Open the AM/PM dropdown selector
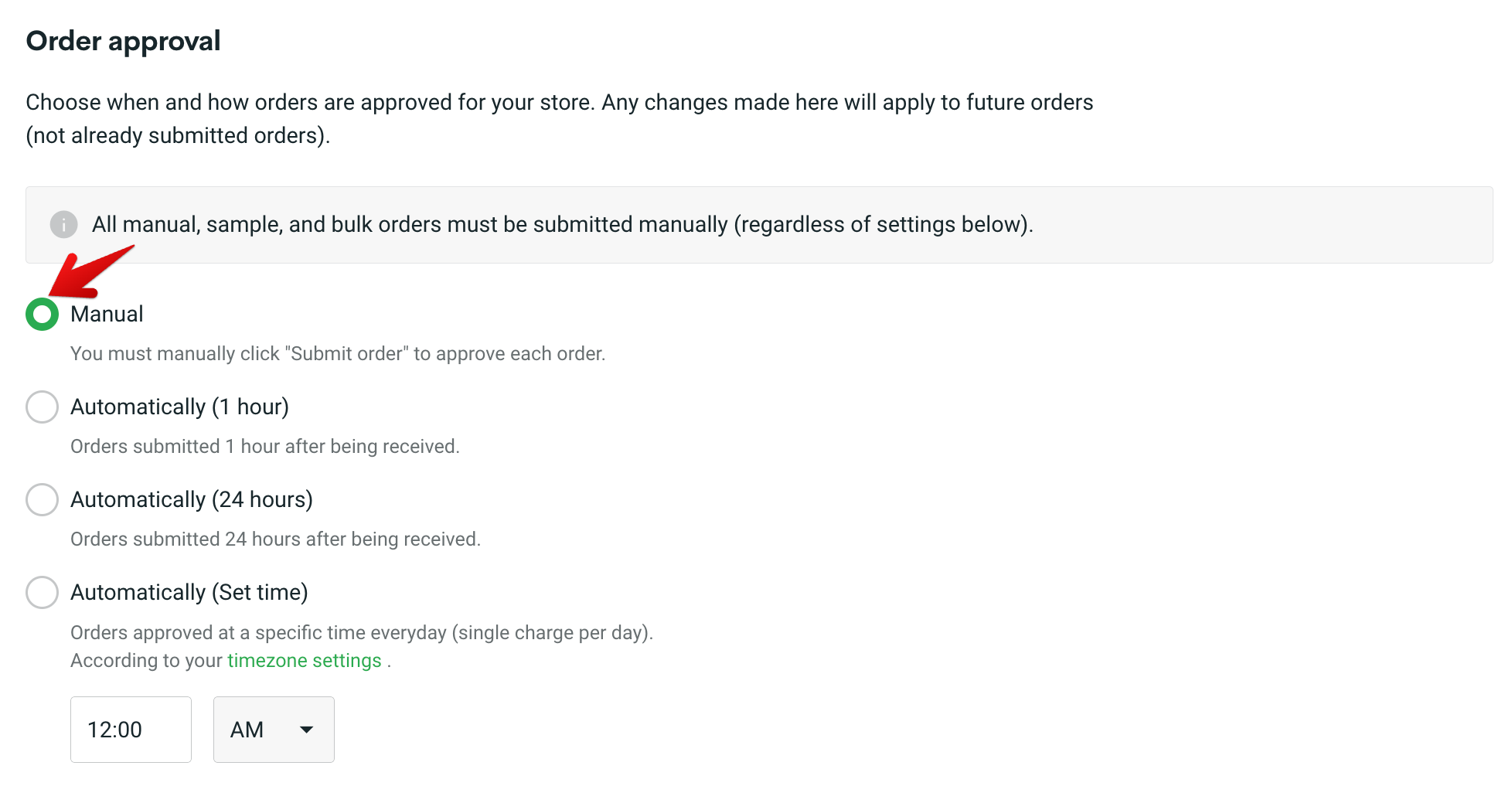 (x=274, y=730)
